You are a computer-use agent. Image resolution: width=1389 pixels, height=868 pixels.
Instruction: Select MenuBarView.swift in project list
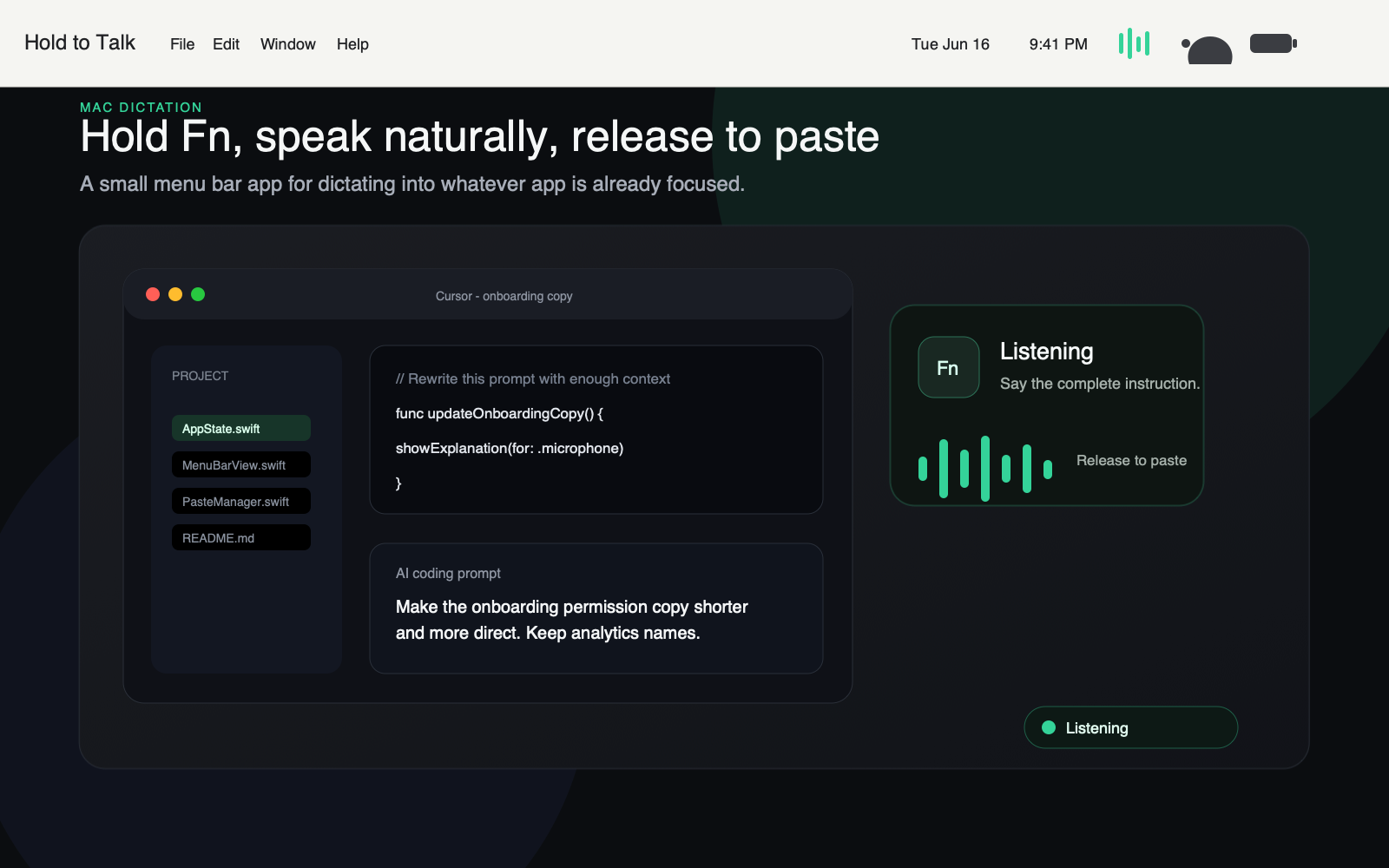click(241, 464)
